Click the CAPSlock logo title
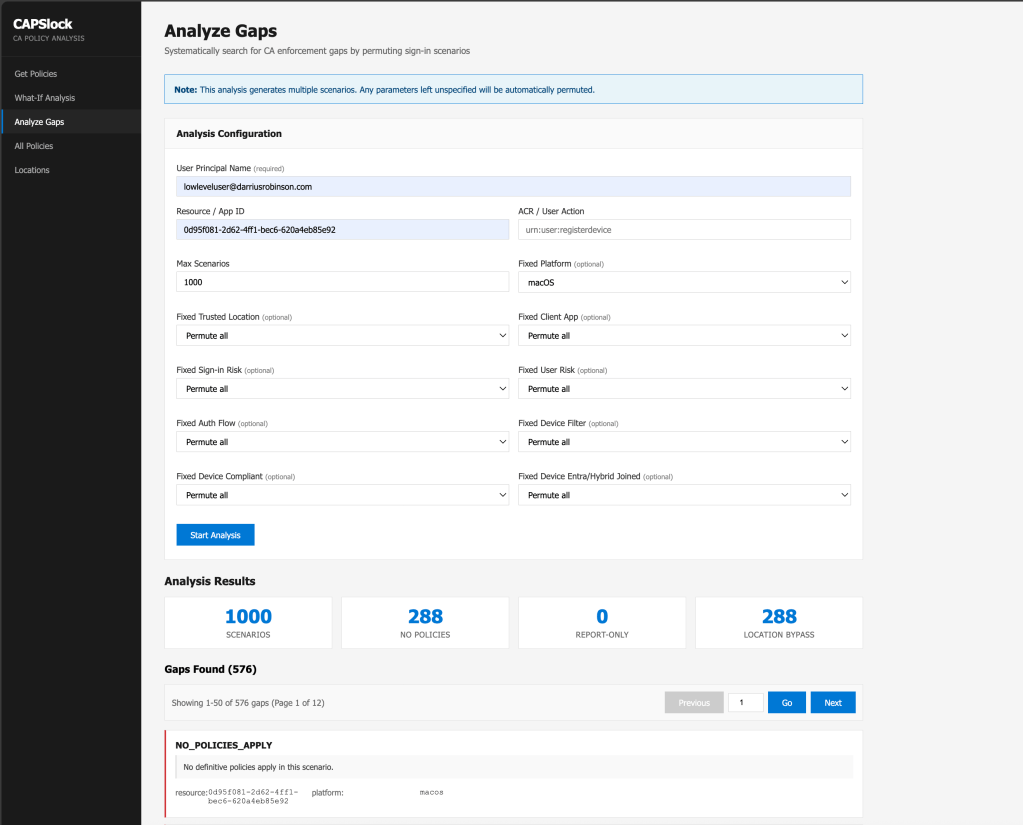This screenshot has height=825, width=1023. coord(42,24)
